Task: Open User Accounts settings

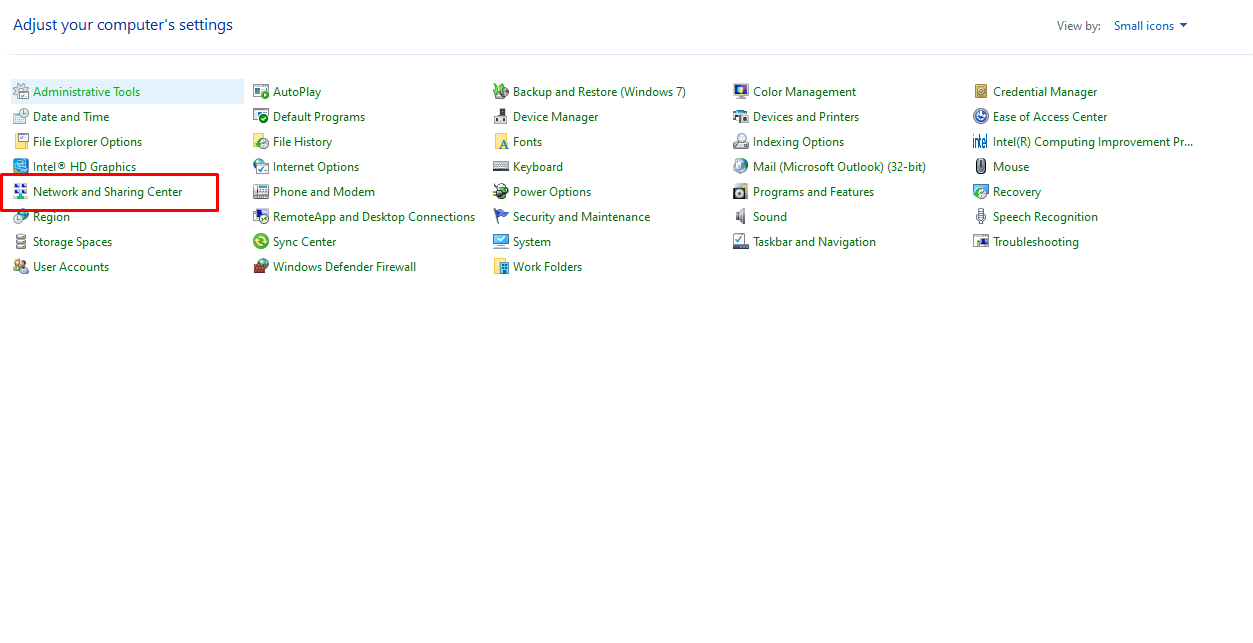Action: tap(70, 266)
